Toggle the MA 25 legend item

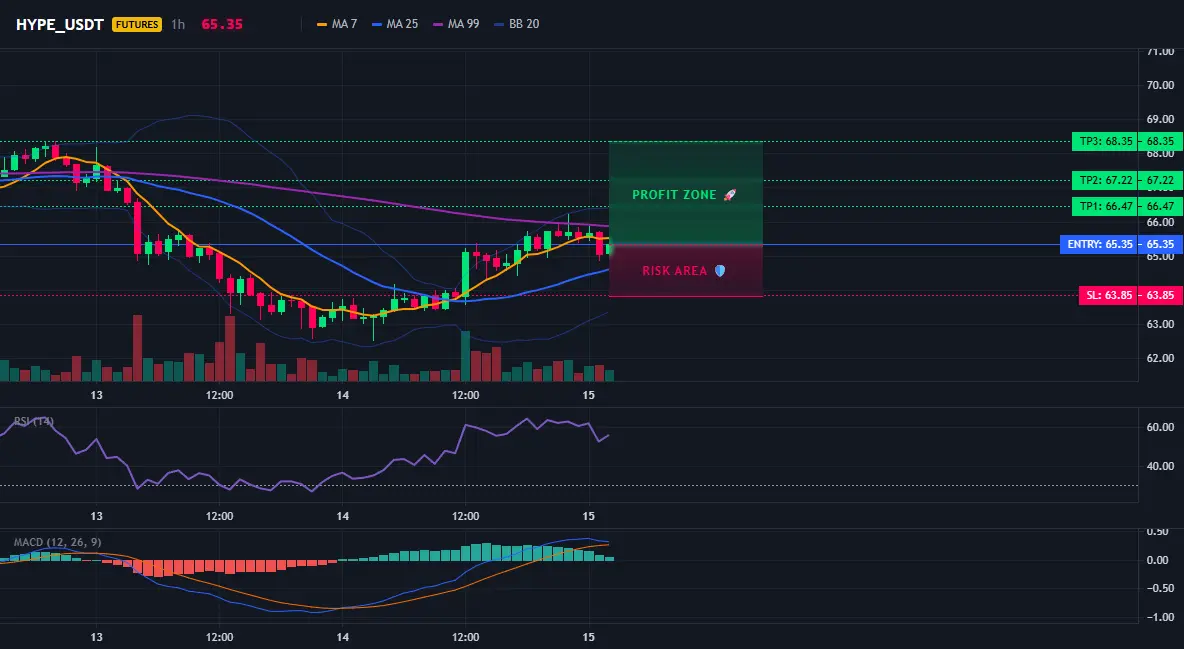[x=395, y=24]
